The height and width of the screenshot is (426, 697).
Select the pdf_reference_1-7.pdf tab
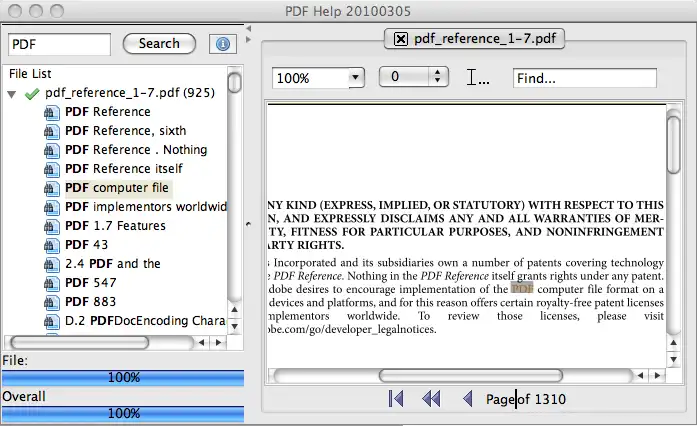click(x=474, y=39)
